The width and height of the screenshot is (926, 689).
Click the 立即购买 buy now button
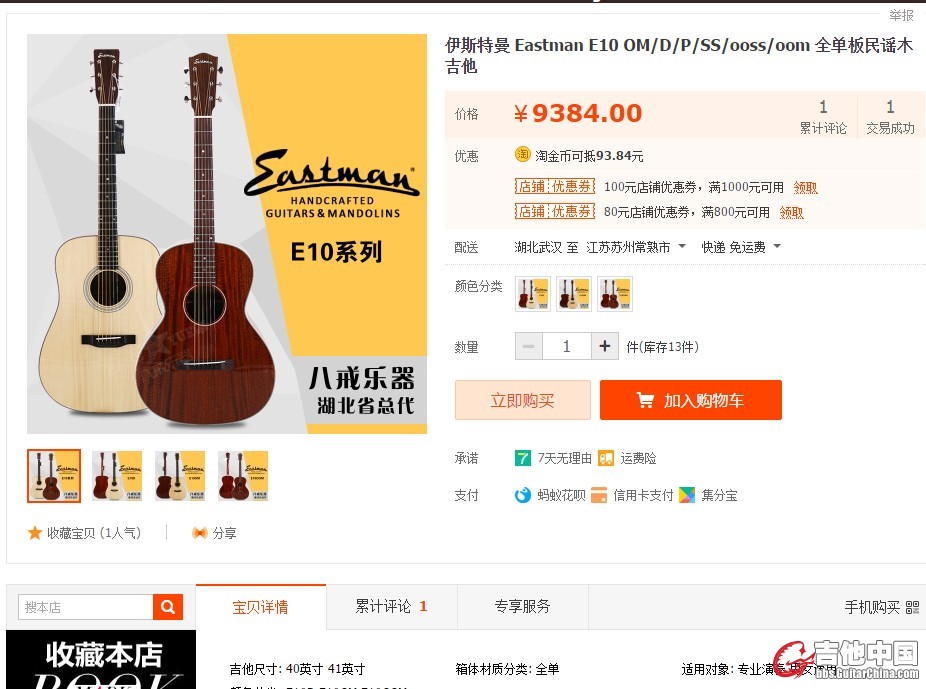(523, 400)
